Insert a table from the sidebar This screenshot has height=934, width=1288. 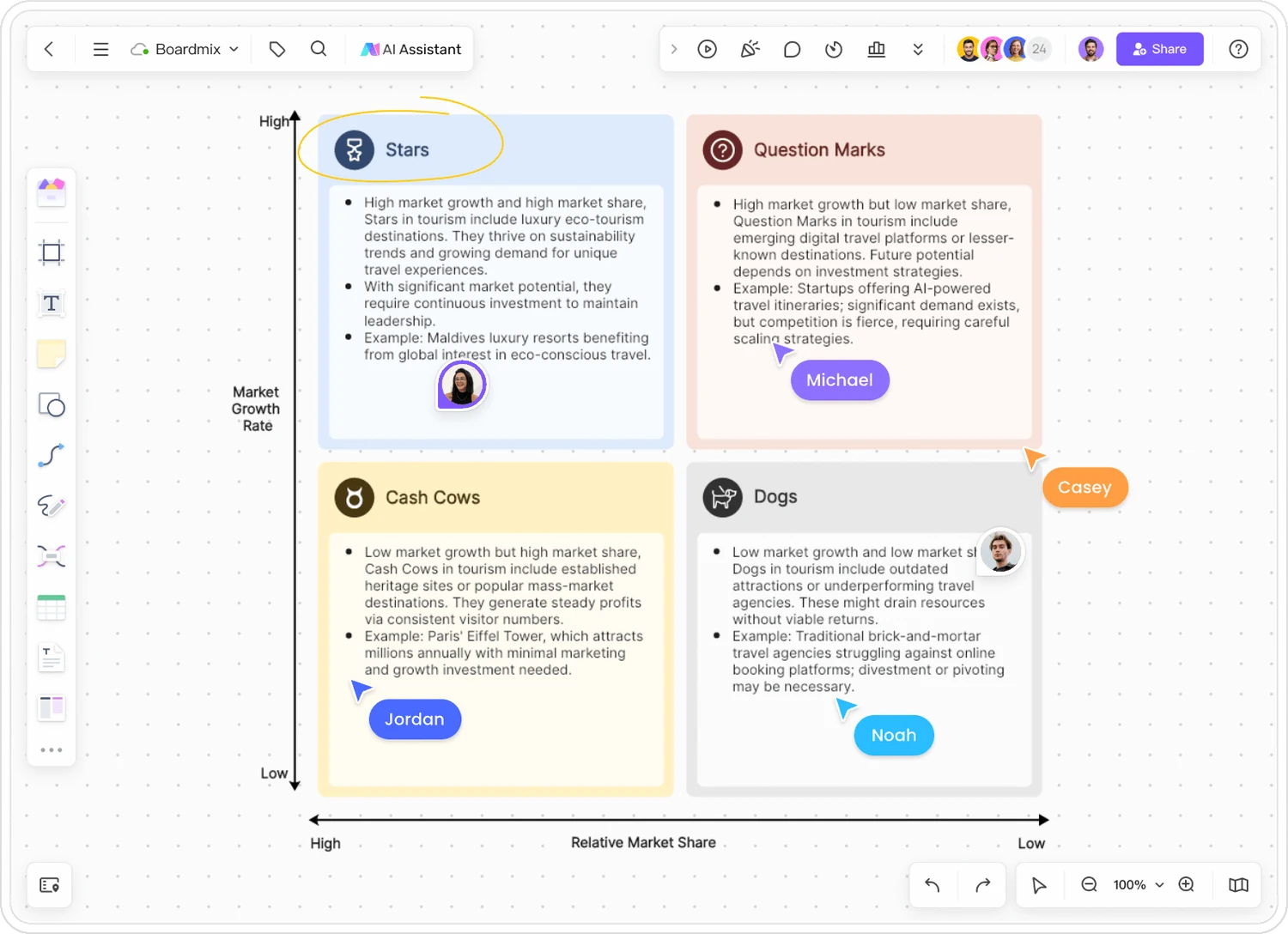[52, 607]
